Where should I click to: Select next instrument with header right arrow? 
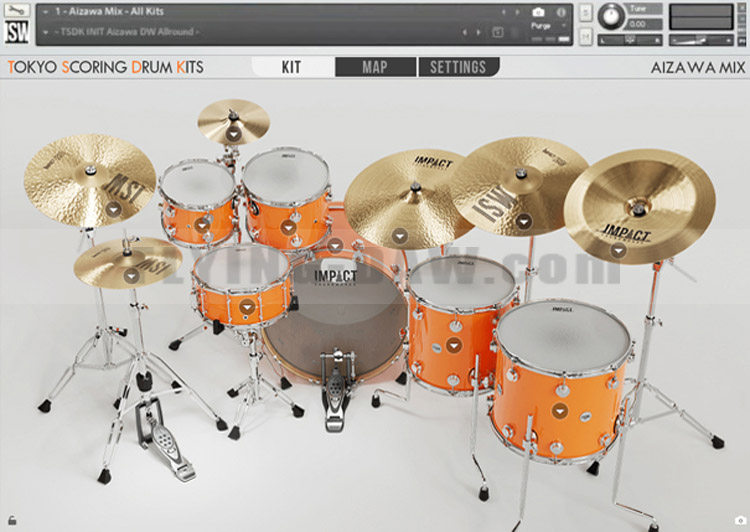coord(518,11)
